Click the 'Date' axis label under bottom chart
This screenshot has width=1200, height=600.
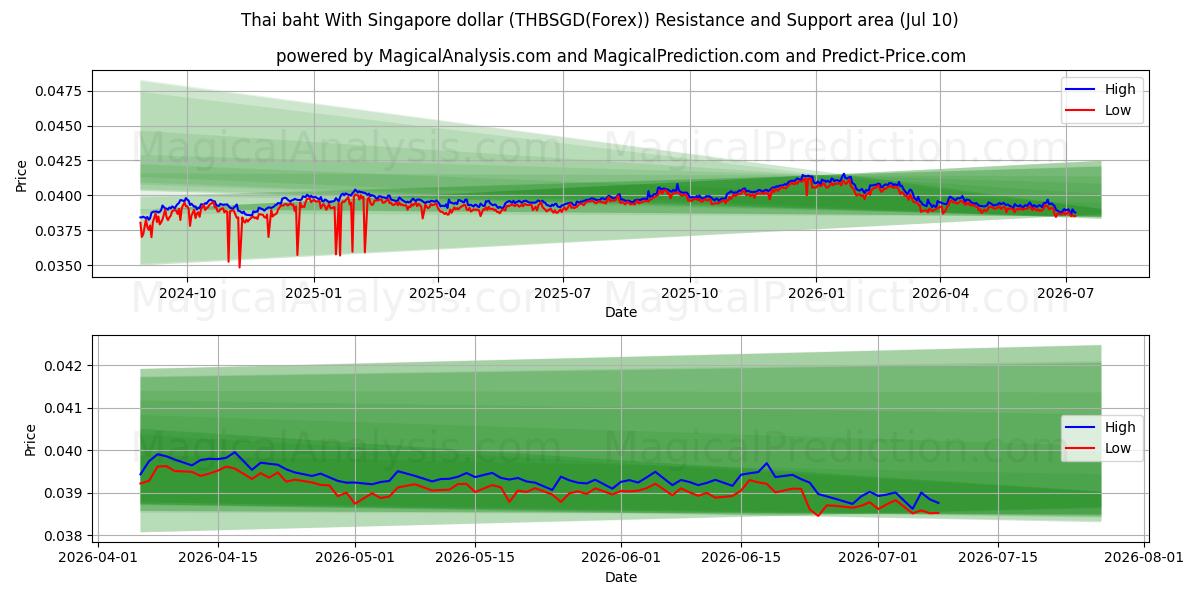pos(621,577)
